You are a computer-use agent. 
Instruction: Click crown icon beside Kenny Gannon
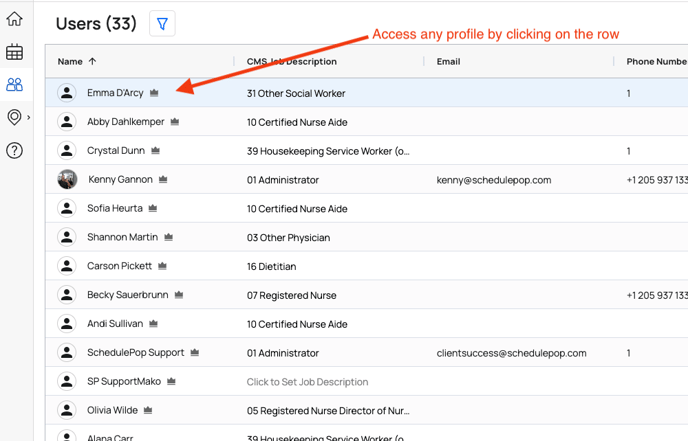163,179
